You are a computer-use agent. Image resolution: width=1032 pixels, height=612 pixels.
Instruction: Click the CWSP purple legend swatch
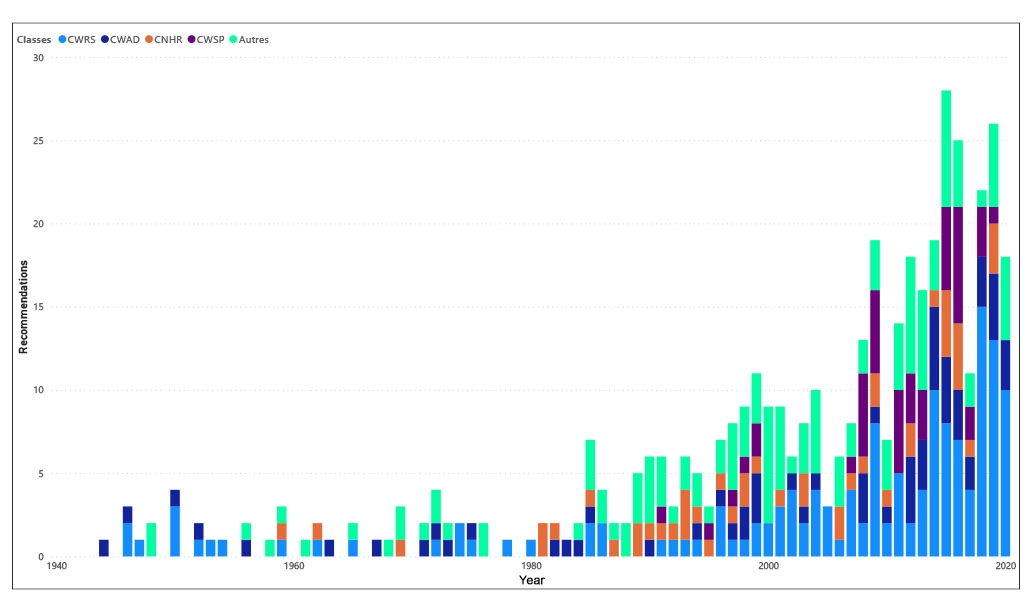192,39
